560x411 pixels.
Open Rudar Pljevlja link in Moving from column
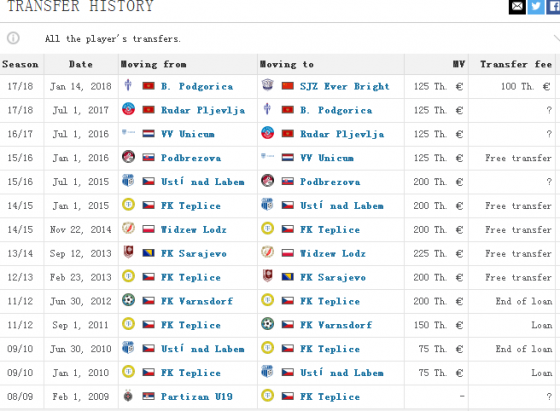(203, 110)
